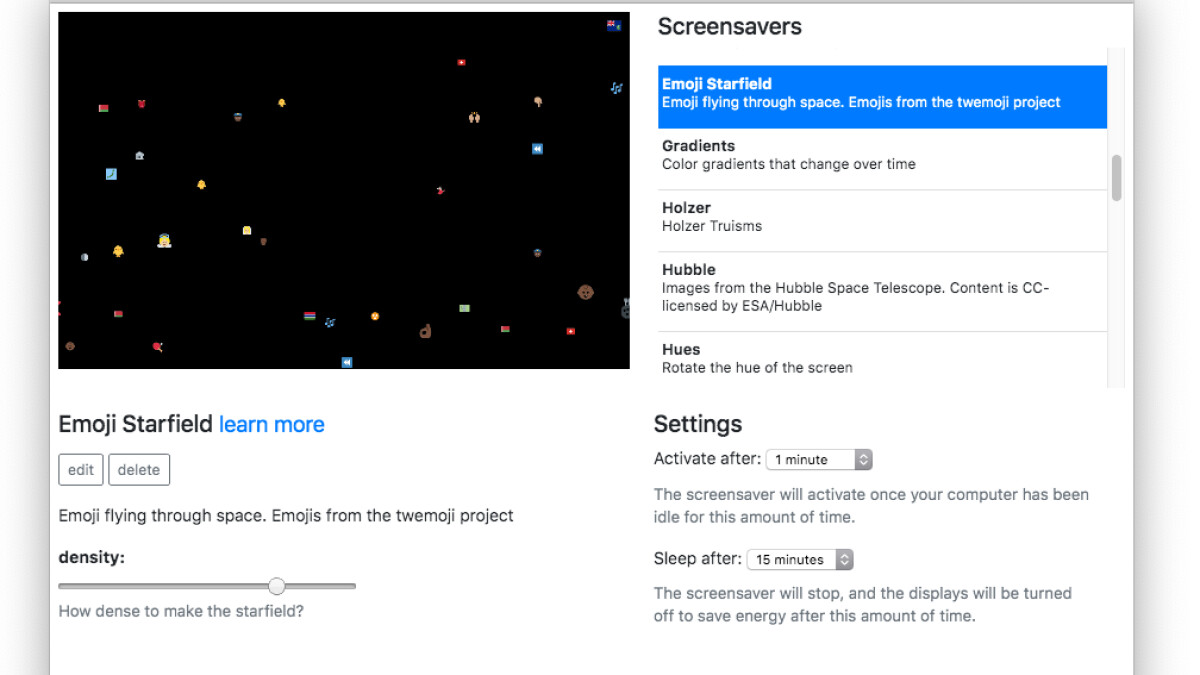This screenshot has height=675, width=1200.
Task: Click the horizontally striped flag emoji in preview
Action: (310, 316)
